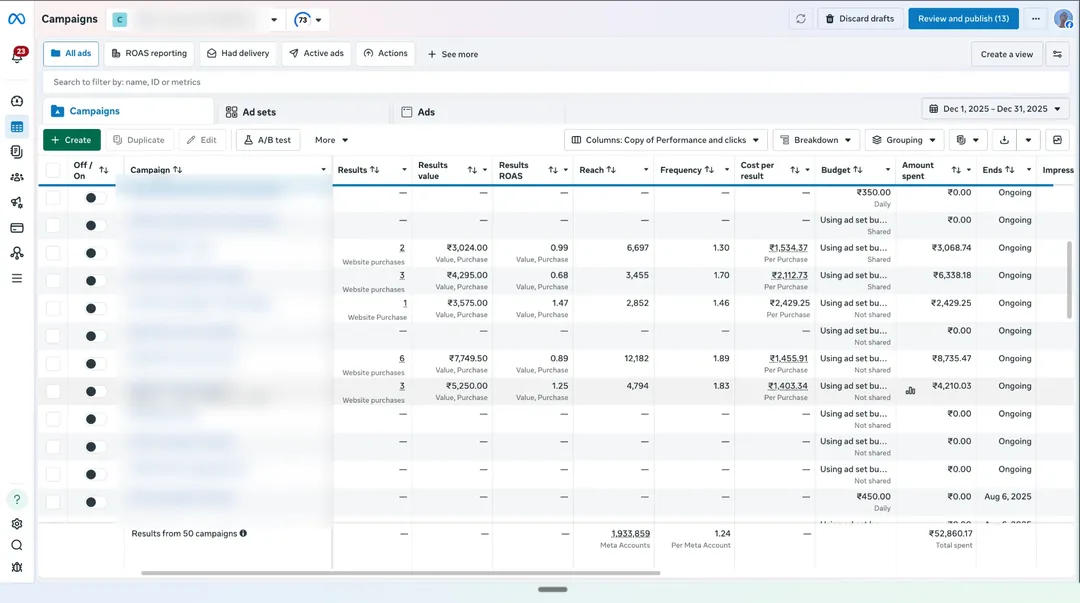Open the user profile avatar

coord(1063,19)
